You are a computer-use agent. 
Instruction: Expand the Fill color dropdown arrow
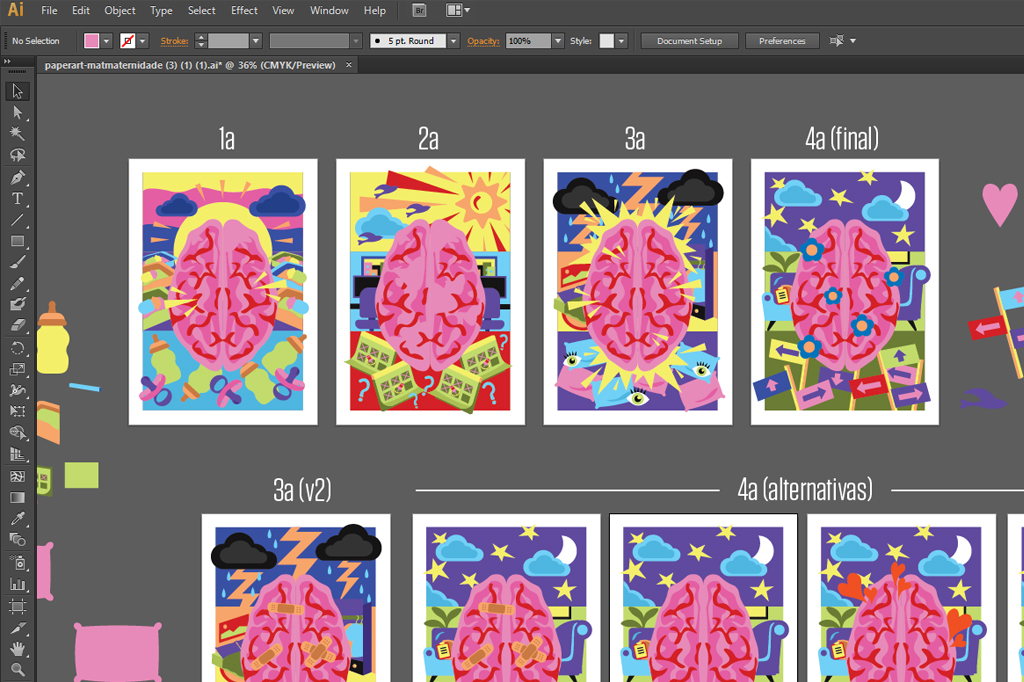[x=106, y=41]
